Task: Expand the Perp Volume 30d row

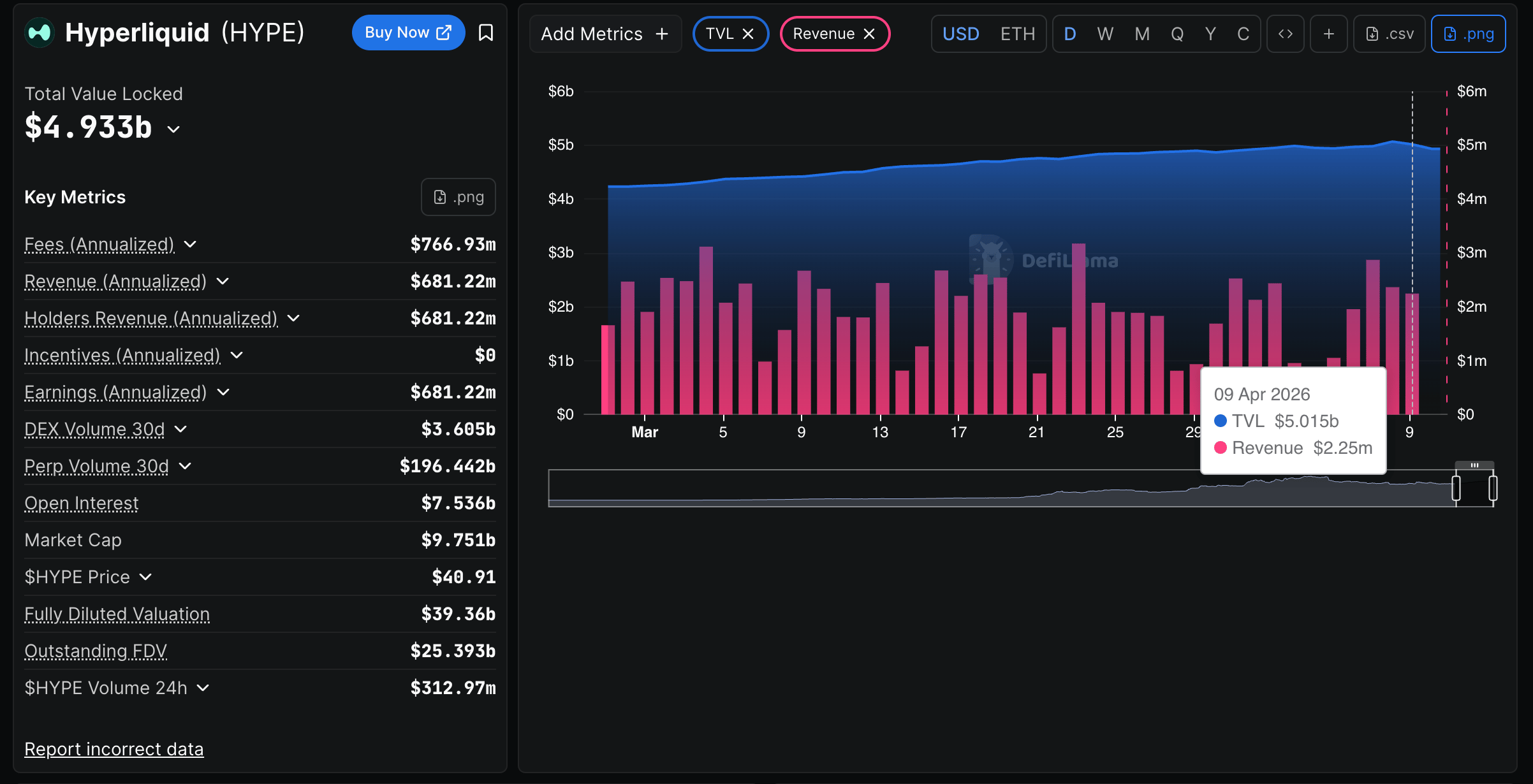Action: pos(185,466)
